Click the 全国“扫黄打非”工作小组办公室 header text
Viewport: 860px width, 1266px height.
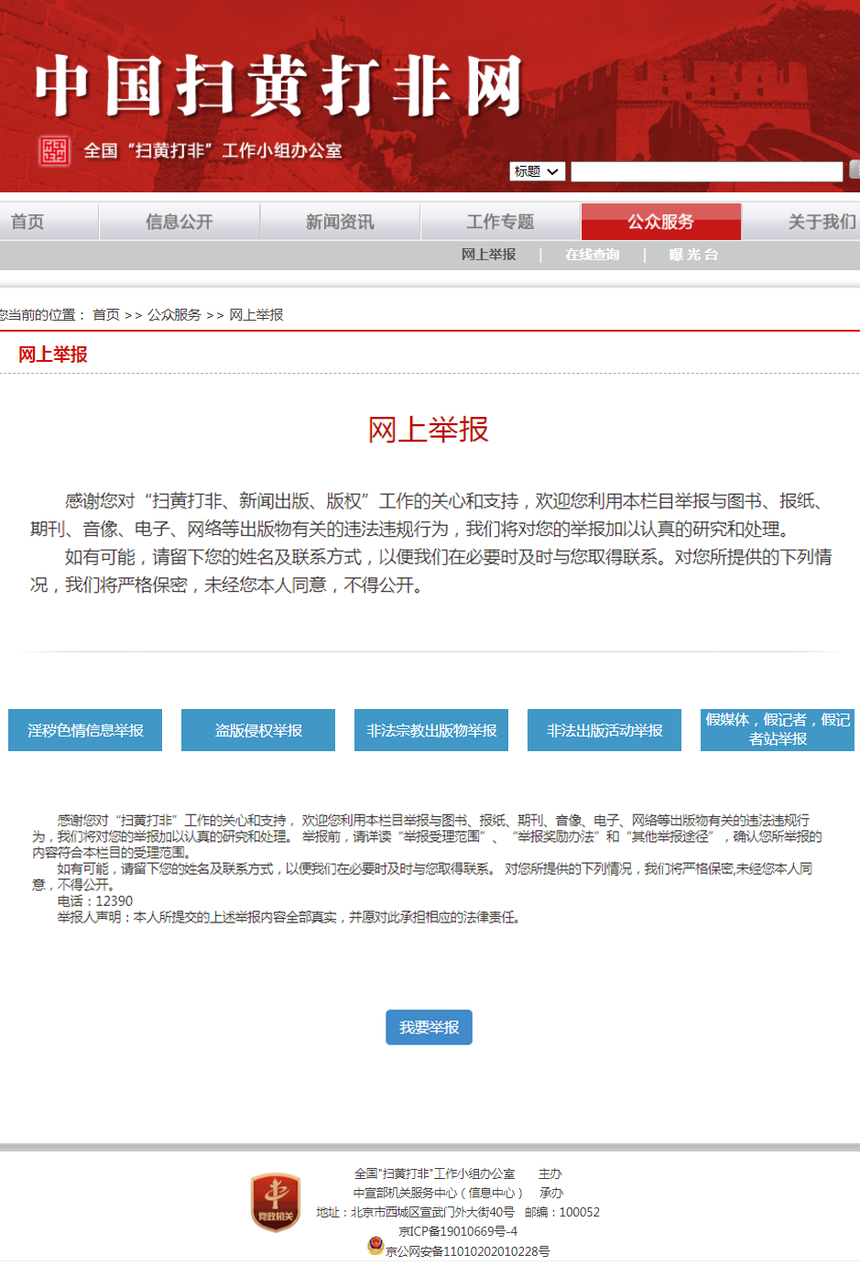213,151
